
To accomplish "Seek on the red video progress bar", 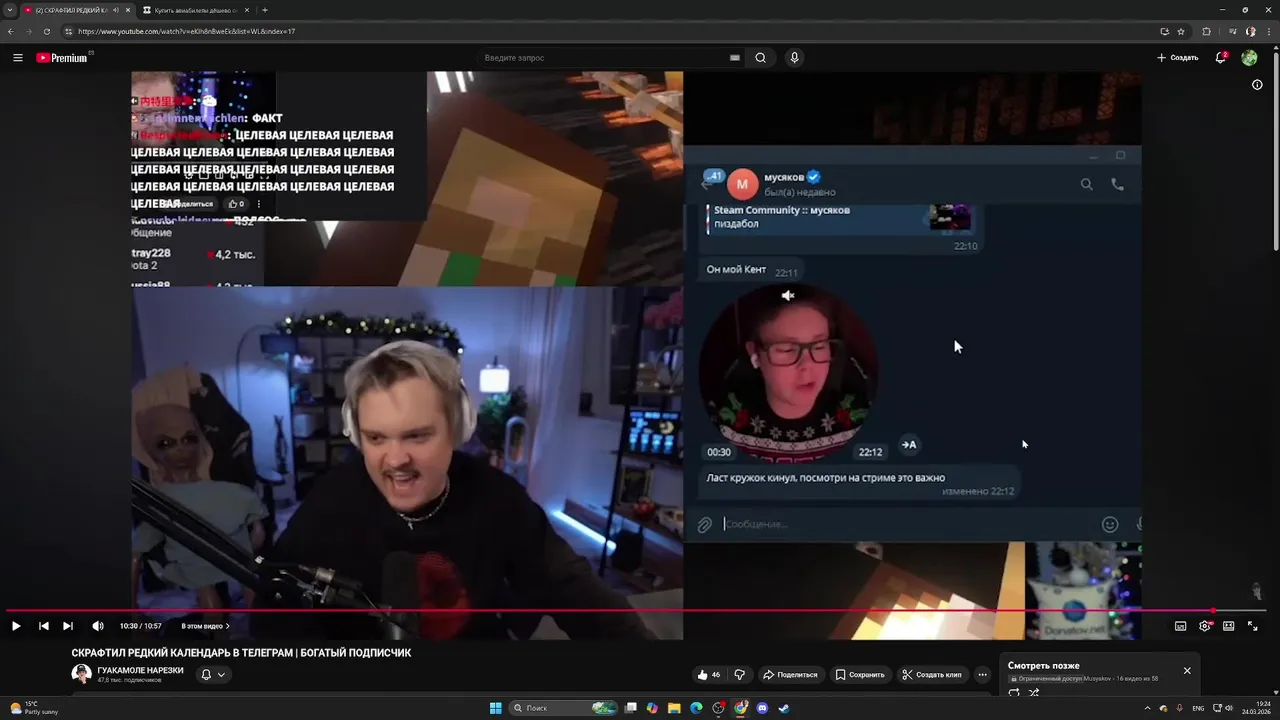I will pos(636,610).
